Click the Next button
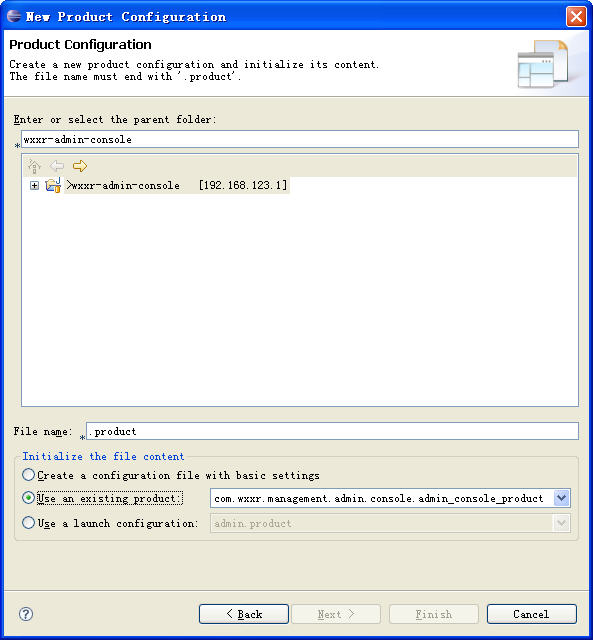 pos(336,614)
